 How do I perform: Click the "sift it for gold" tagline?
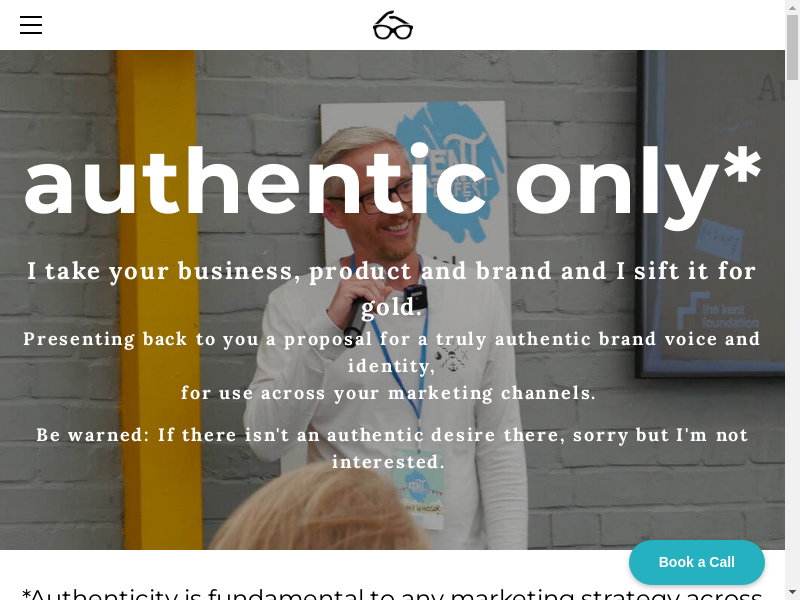tap(392, 288)
